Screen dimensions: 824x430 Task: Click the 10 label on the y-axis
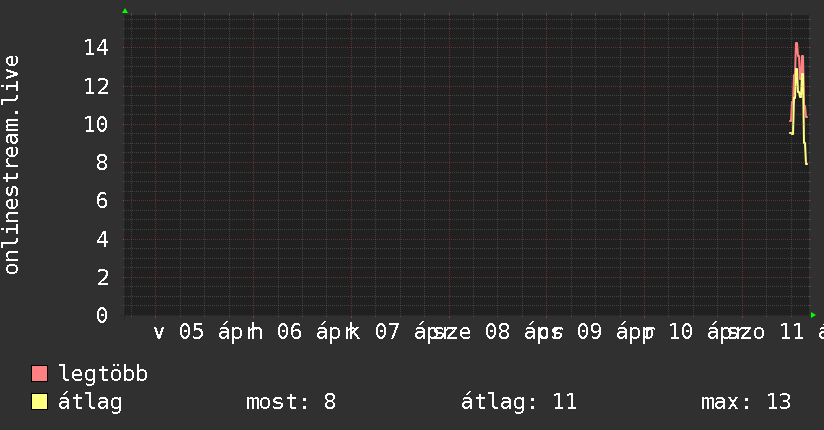point(96,124)
